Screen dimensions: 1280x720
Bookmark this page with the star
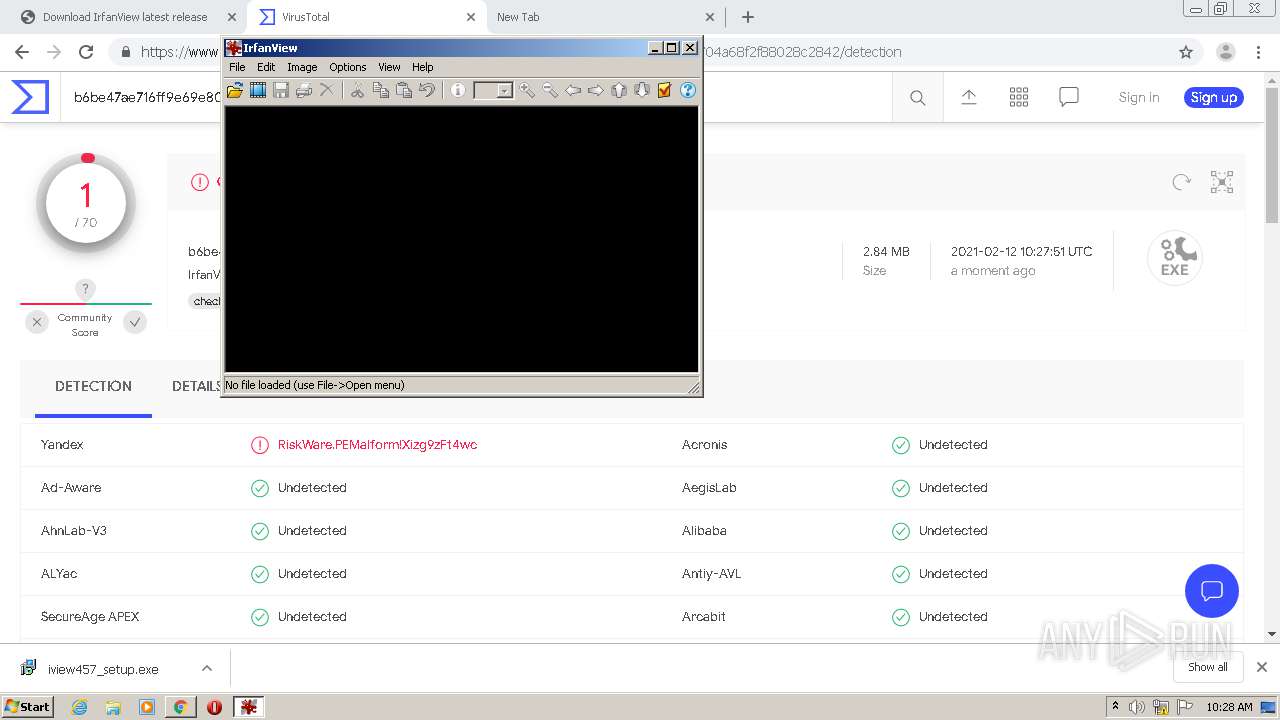[1186, 52]
